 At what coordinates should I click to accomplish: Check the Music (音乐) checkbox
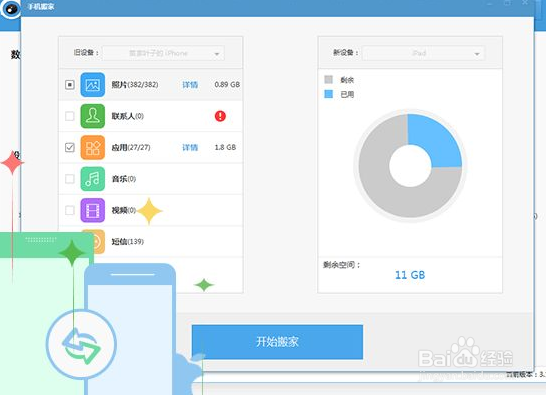coord(70,179)
